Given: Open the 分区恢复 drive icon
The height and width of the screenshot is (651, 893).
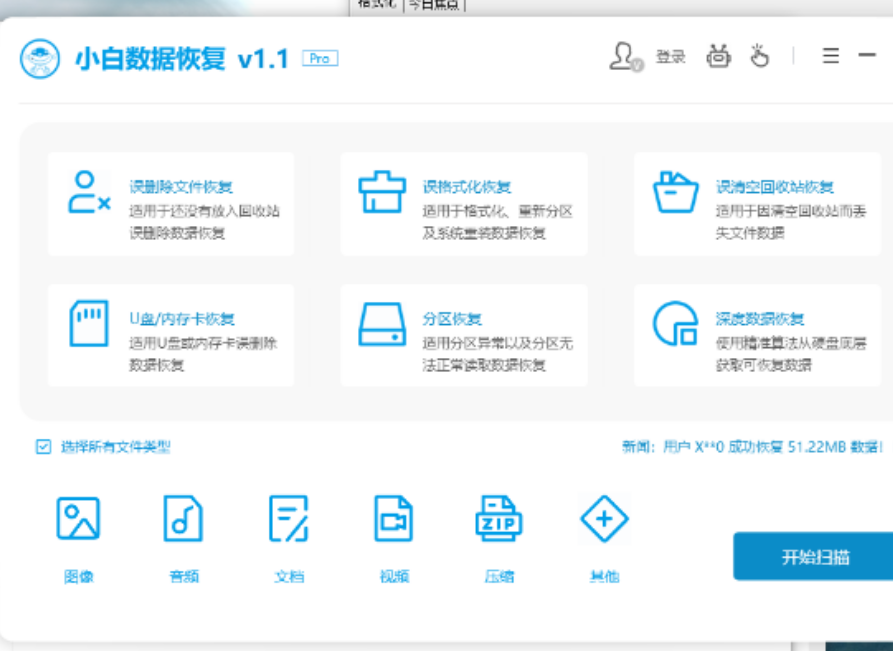Looking at the screenshot, I should (382, 324).
